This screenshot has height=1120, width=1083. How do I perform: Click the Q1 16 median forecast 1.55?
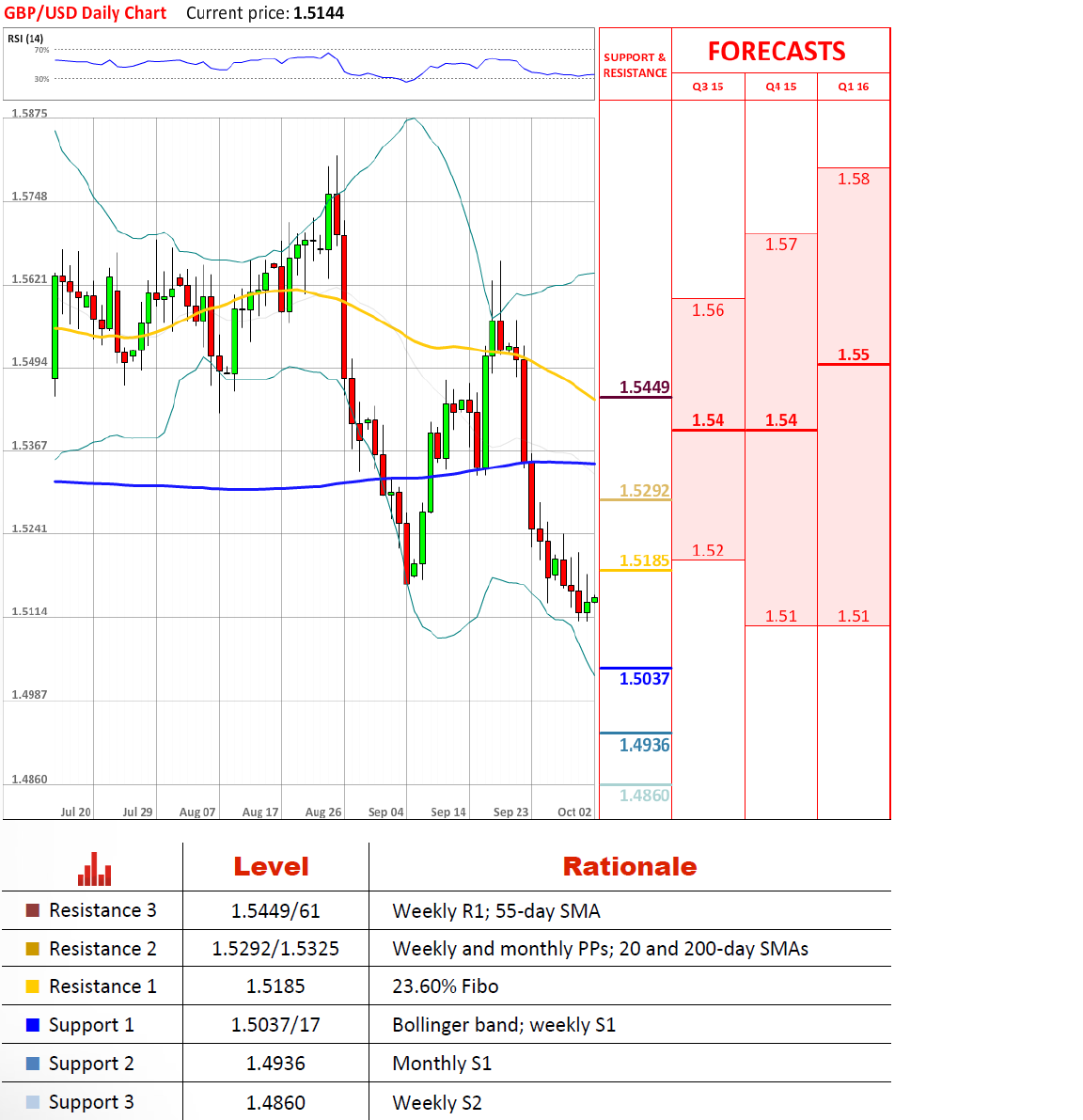pyautogui.click(x=853, y=355)
